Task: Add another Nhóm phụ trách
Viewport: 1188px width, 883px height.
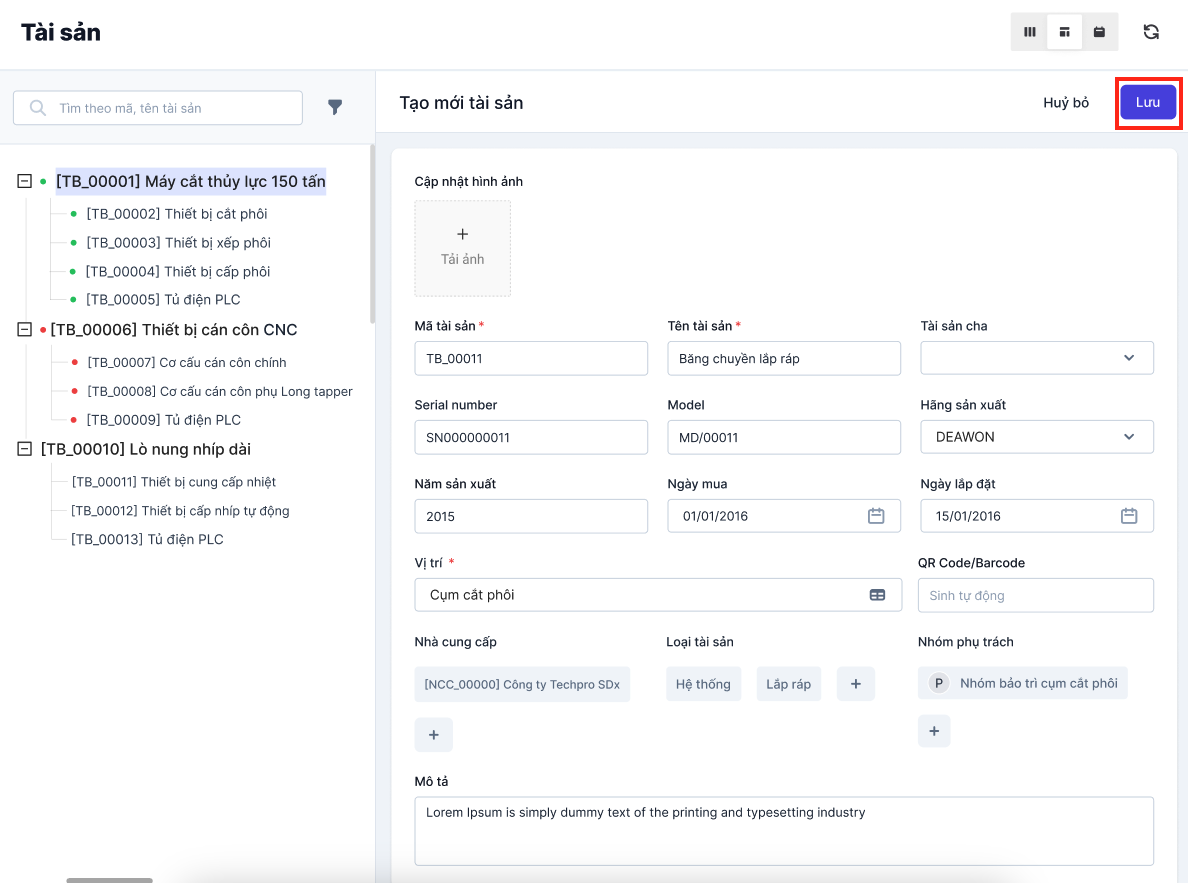Action: tap(934, 731)
